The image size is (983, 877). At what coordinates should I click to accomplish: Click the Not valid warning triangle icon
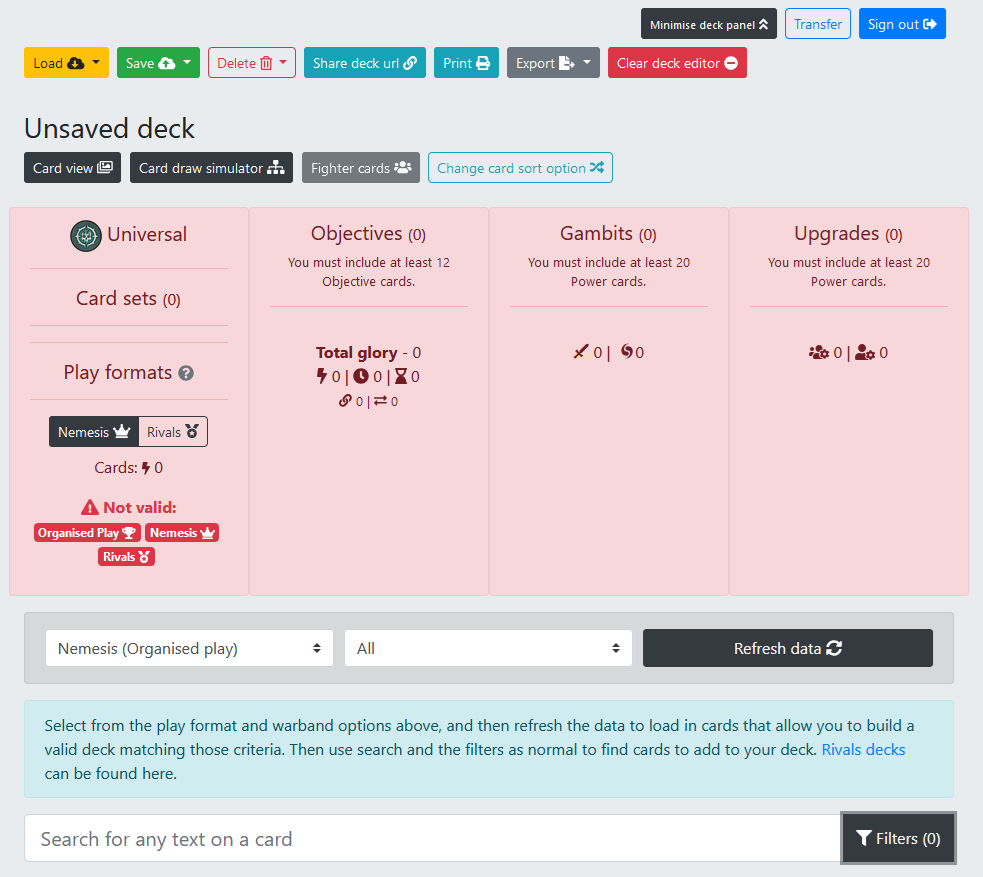click(89, 508)
